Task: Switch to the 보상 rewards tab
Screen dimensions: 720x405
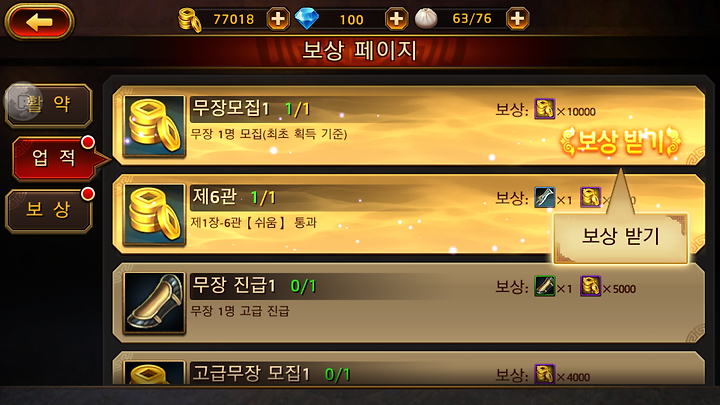Action: [x=49, y=210]
